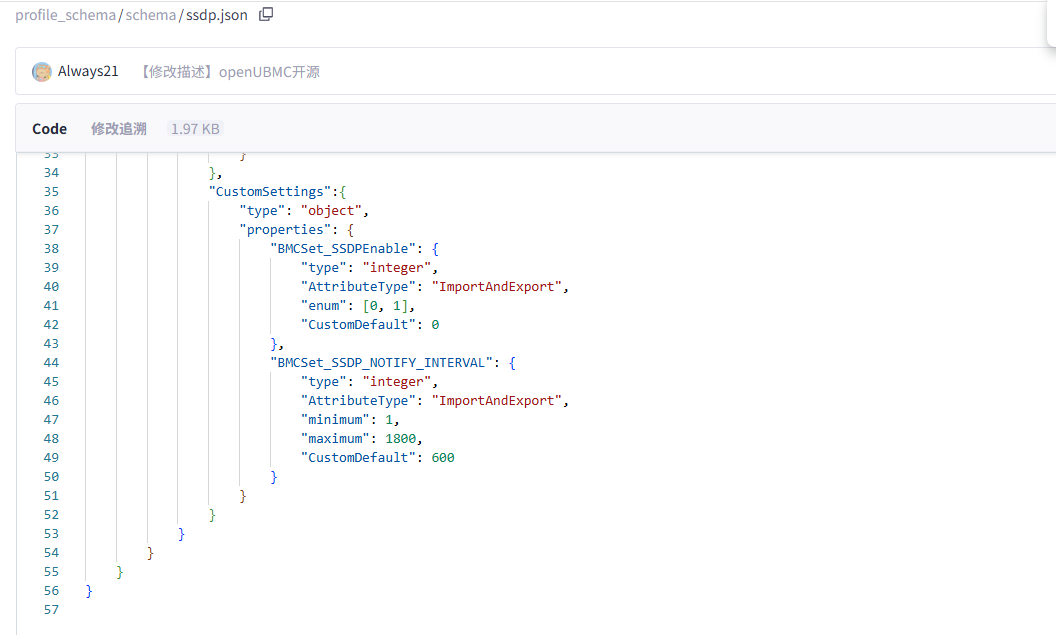
Task: Click line number 56 in the gutter
Action: tap(51, 591)
